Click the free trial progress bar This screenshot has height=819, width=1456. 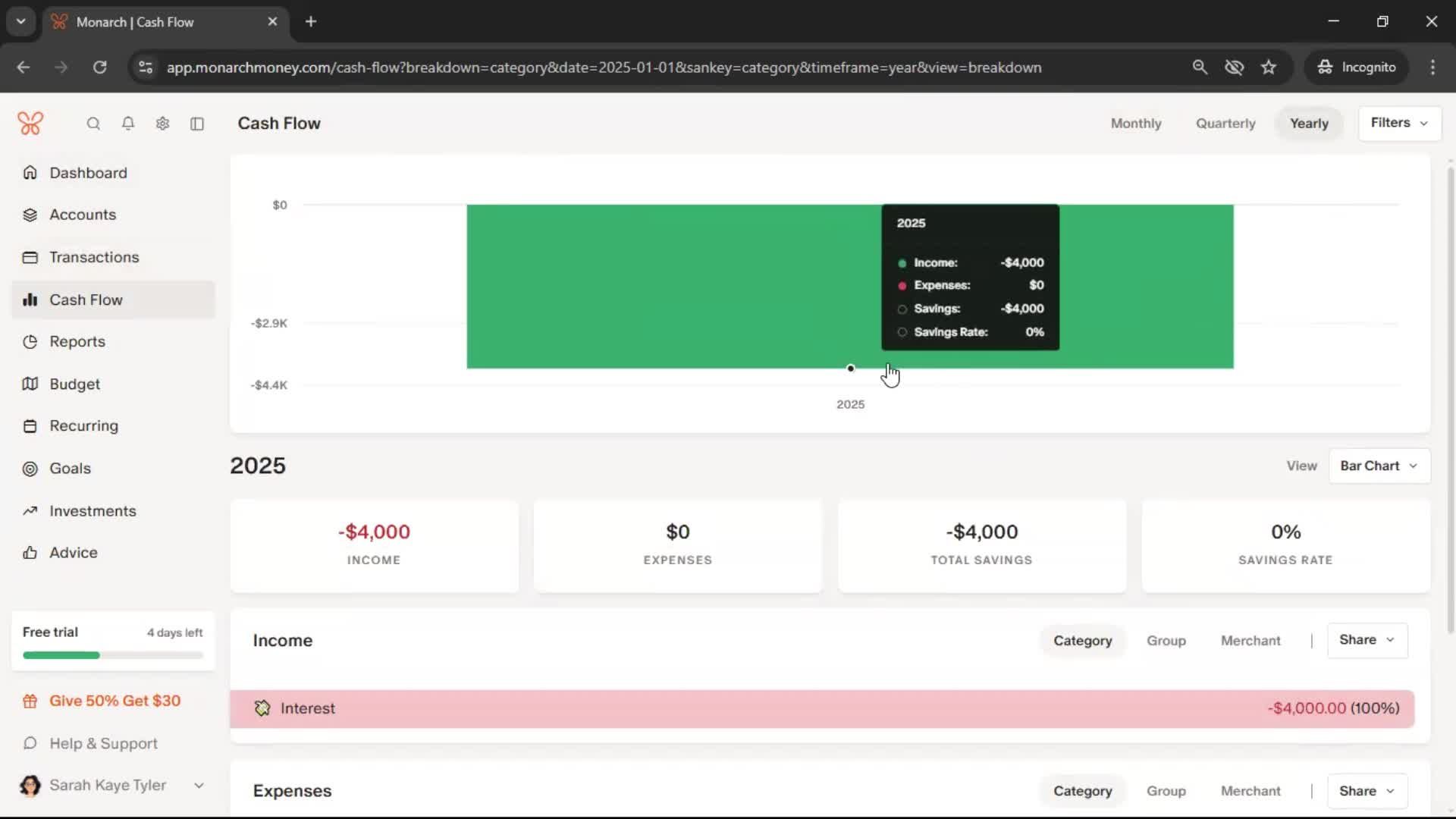tap(113, 655)
